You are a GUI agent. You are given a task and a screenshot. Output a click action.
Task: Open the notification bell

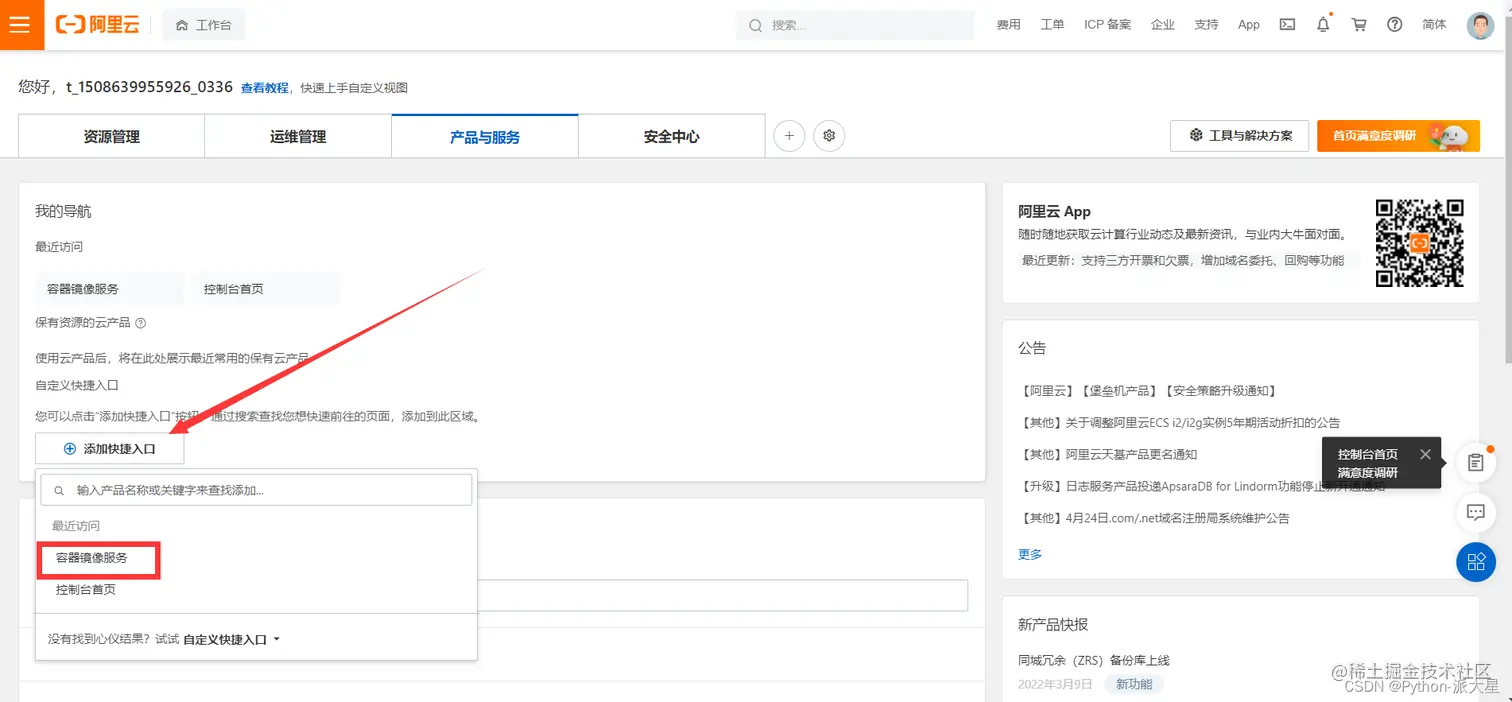pos(1323,25)
